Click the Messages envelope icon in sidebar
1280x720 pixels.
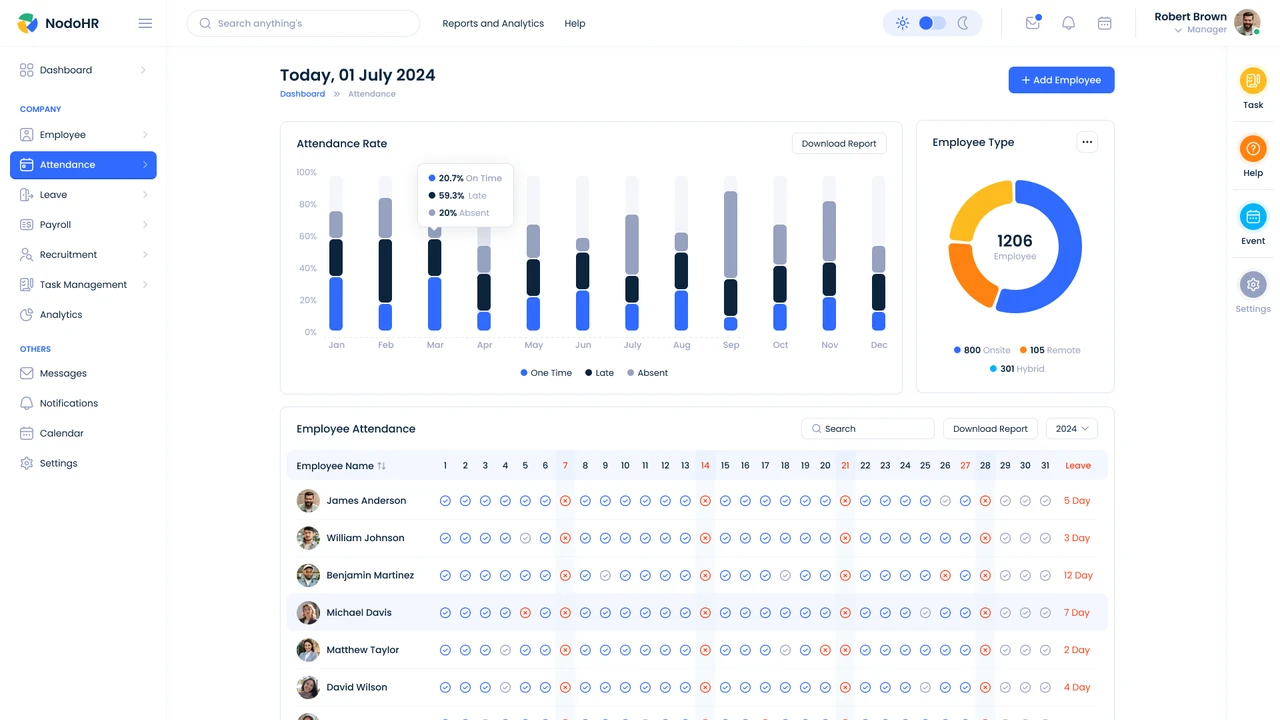tap(27, 373)
